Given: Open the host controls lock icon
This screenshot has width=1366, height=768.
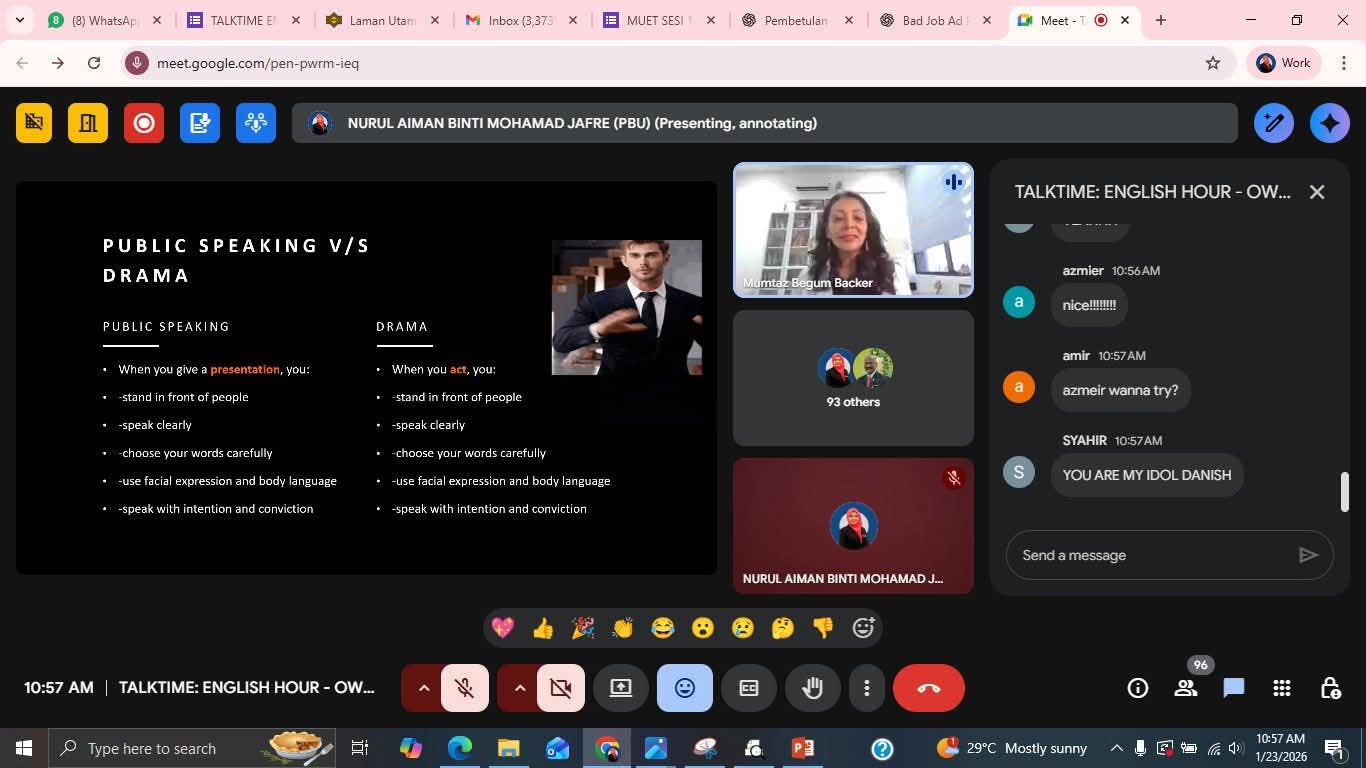Looking at the screenshot, I should tap(1330, 688).
